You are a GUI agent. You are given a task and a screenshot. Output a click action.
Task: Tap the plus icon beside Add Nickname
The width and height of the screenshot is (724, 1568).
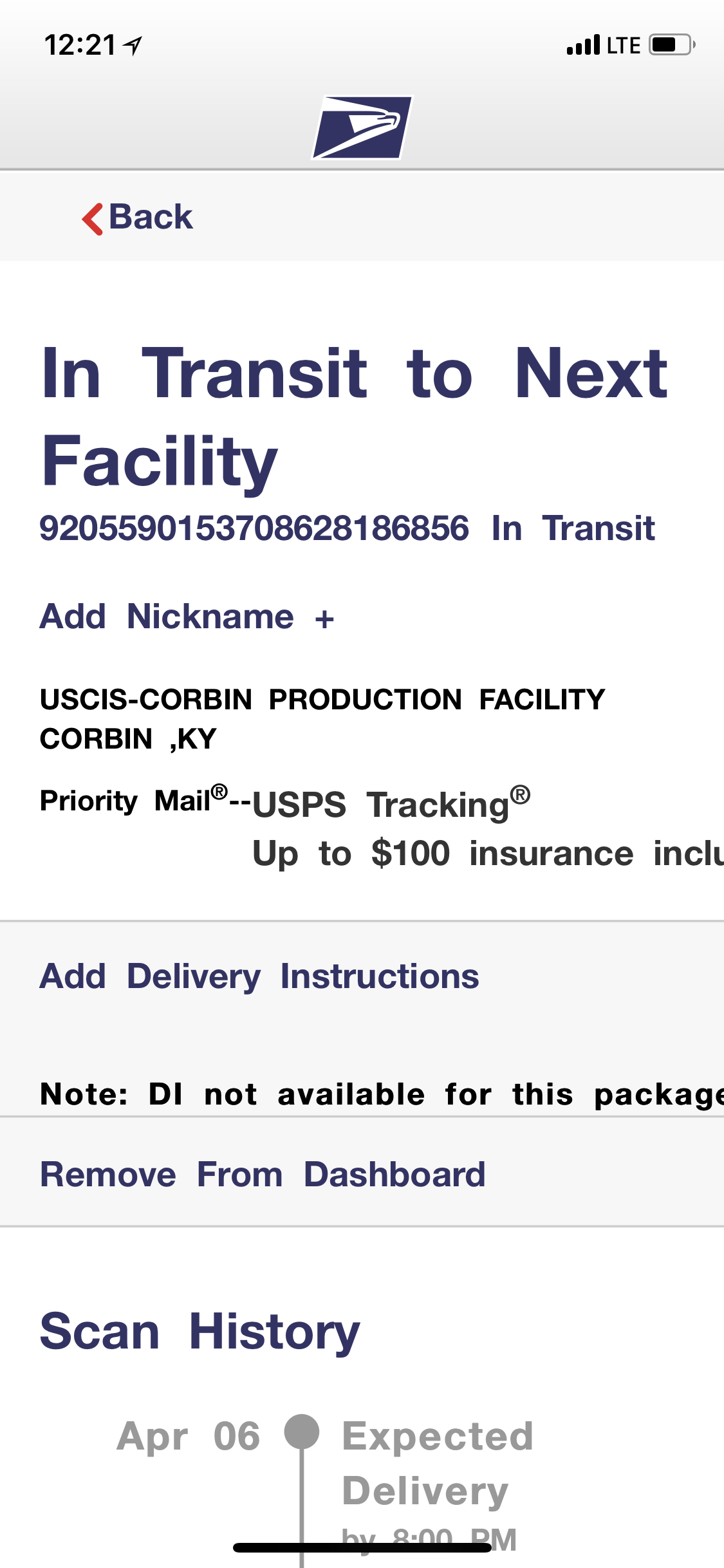point(324,619)
